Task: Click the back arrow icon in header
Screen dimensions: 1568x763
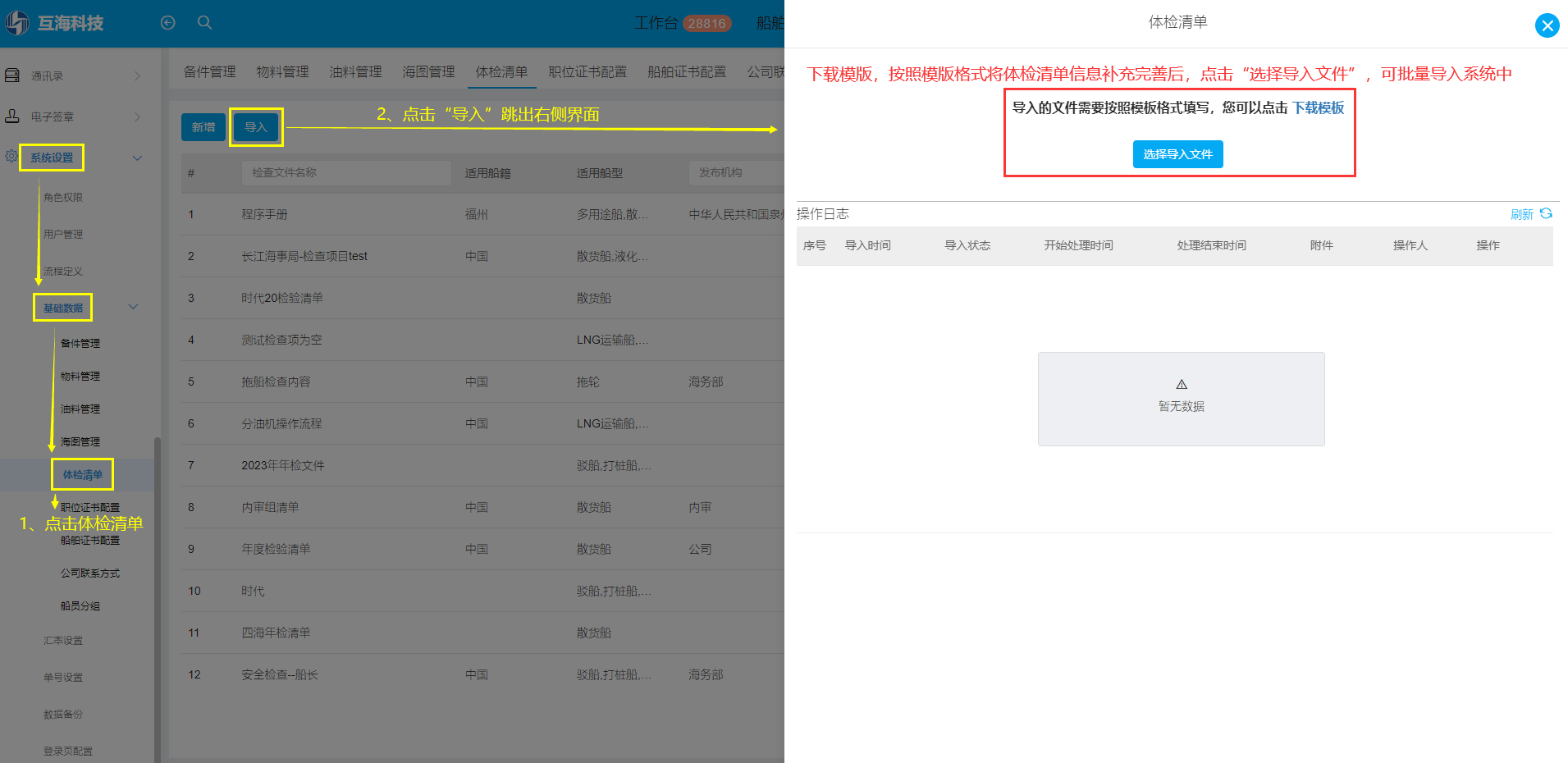Action: click(x=168, y=23)
